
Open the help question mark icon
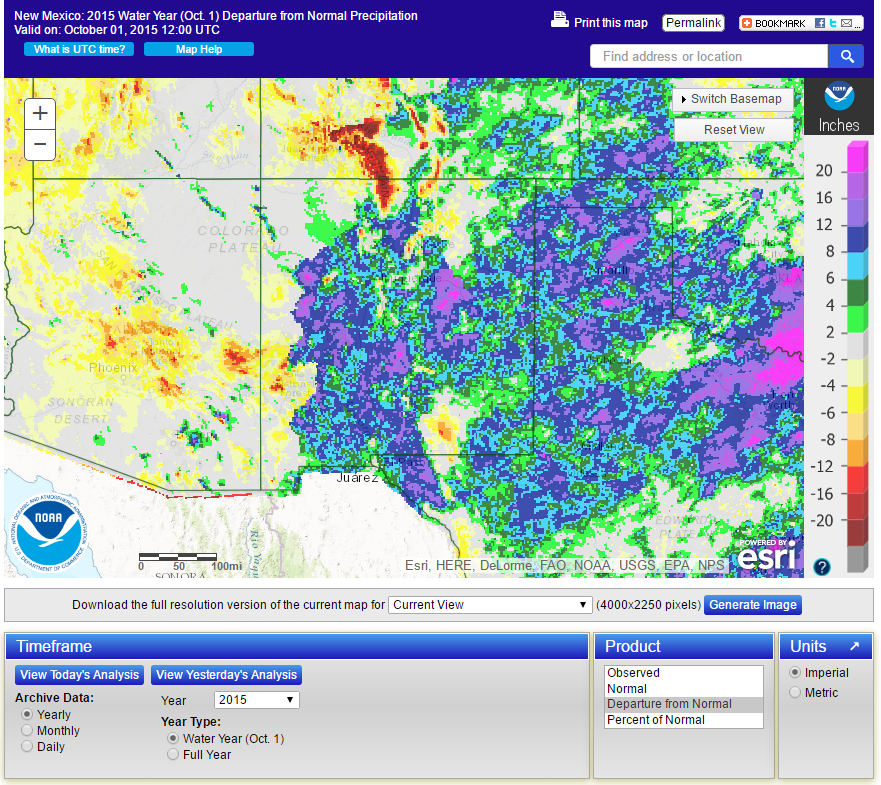(x=821, y=567)
